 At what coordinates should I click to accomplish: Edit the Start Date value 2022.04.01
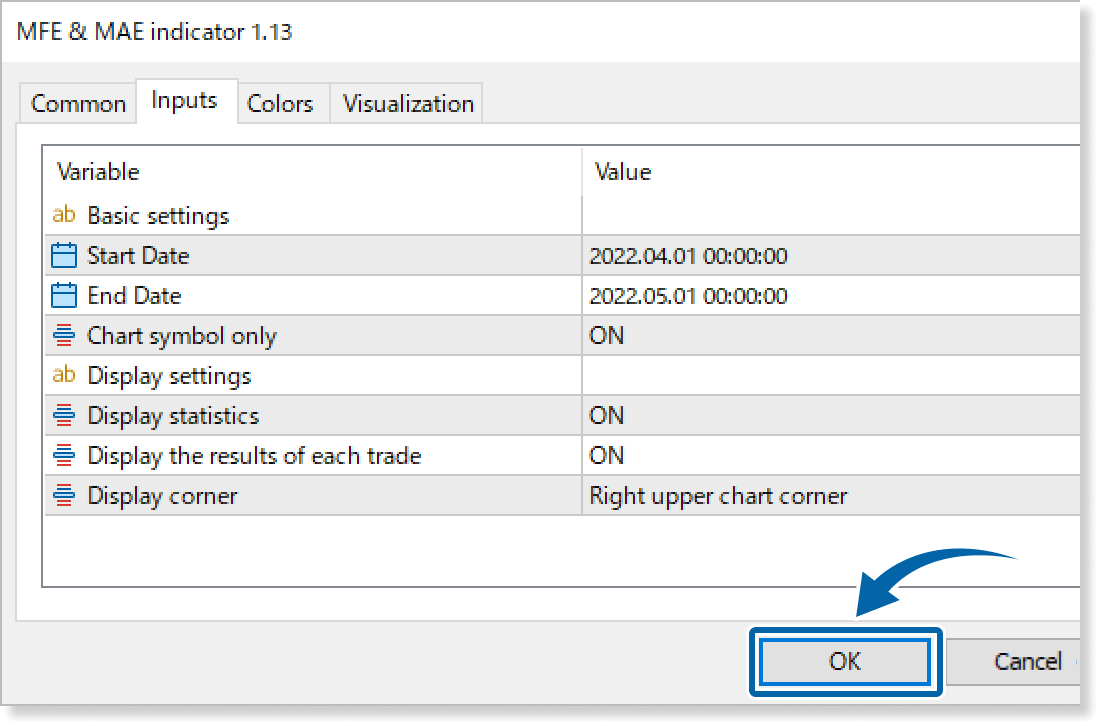[688, 256]
